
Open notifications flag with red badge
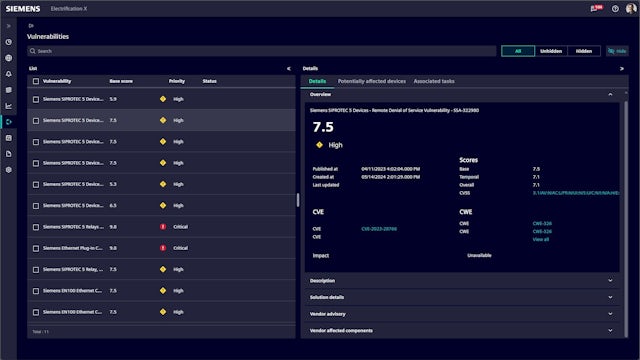pos(596,8)
